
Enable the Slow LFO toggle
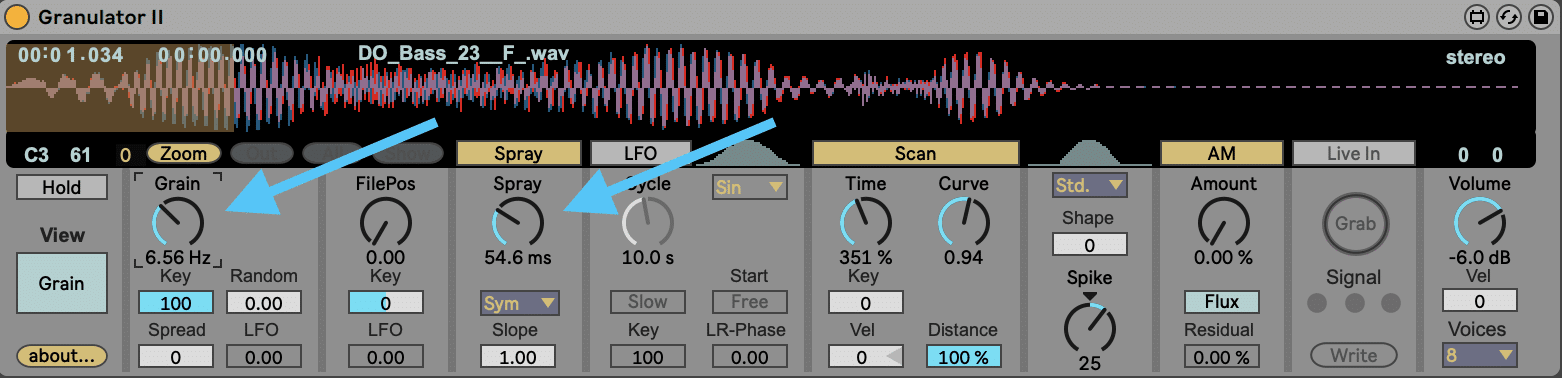pos(648,301)
